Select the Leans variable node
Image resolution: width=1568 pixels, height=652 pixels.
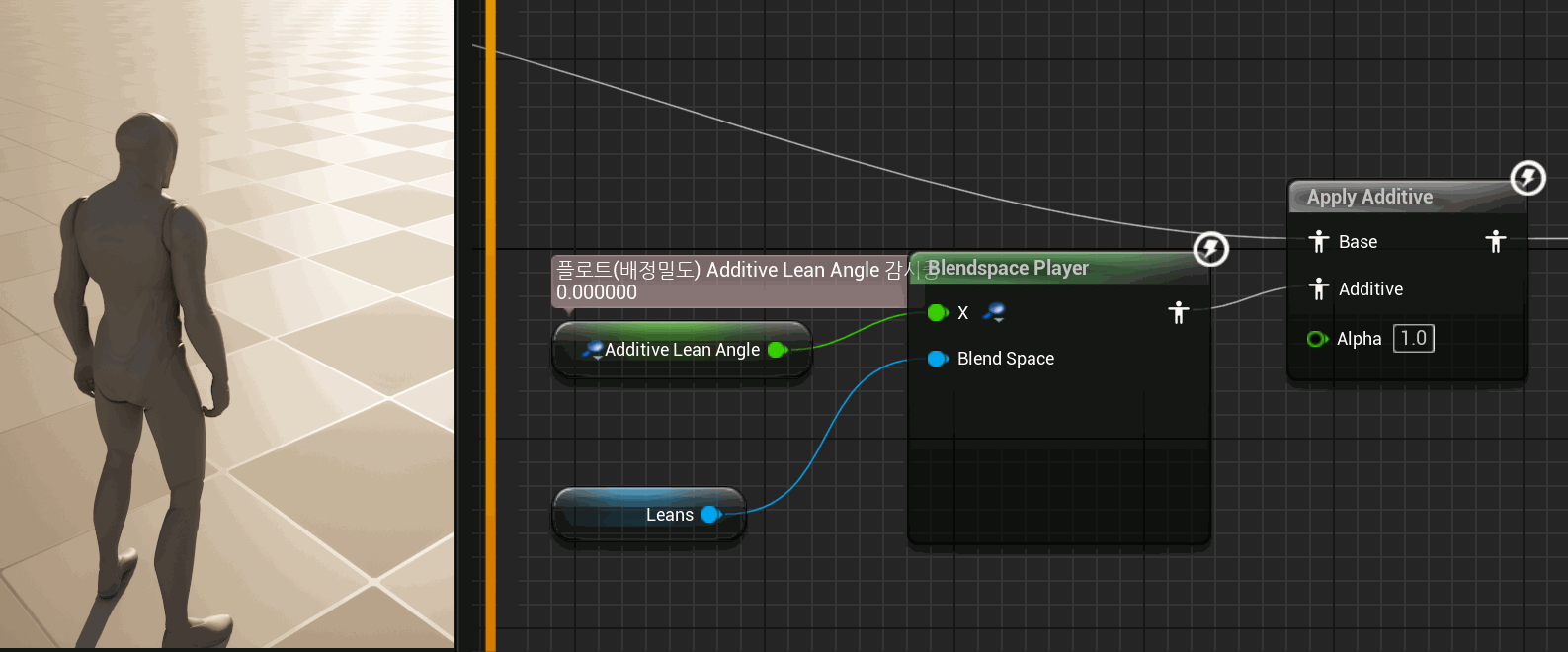649,514
